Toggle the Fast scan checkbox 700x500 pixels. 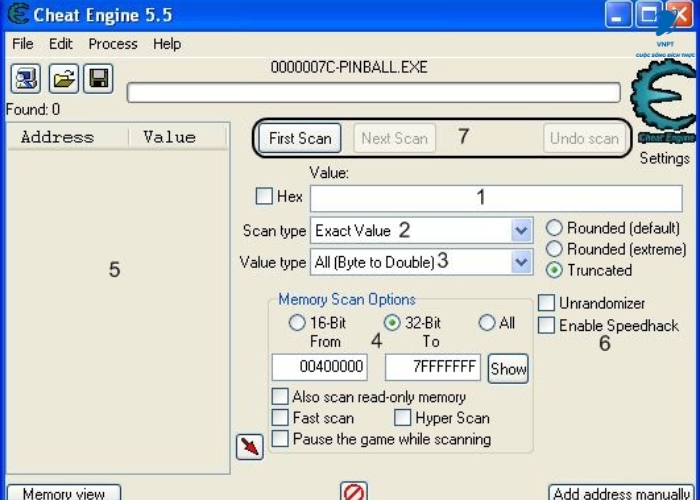(280, 417)
